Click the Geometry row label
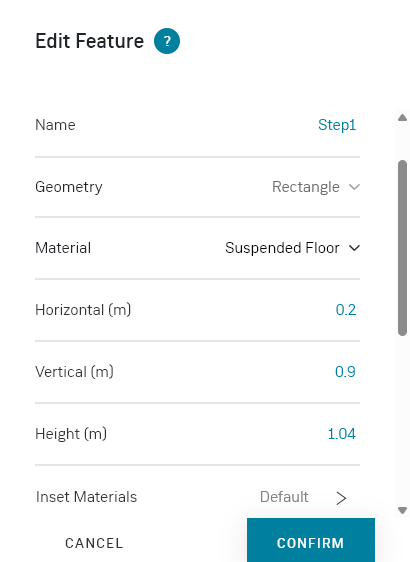 [x=69, y=187]
